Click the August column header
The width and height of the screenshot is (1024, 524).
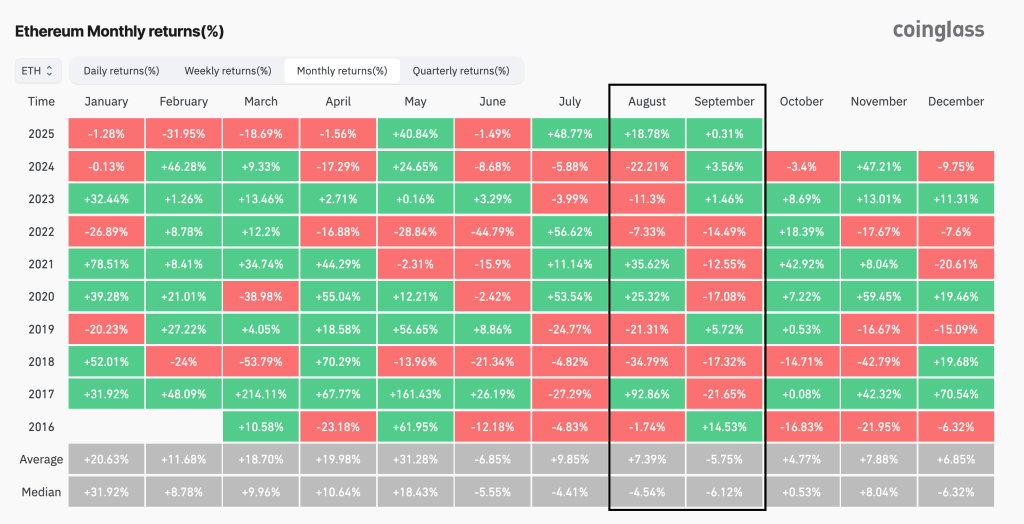point(647,101)
